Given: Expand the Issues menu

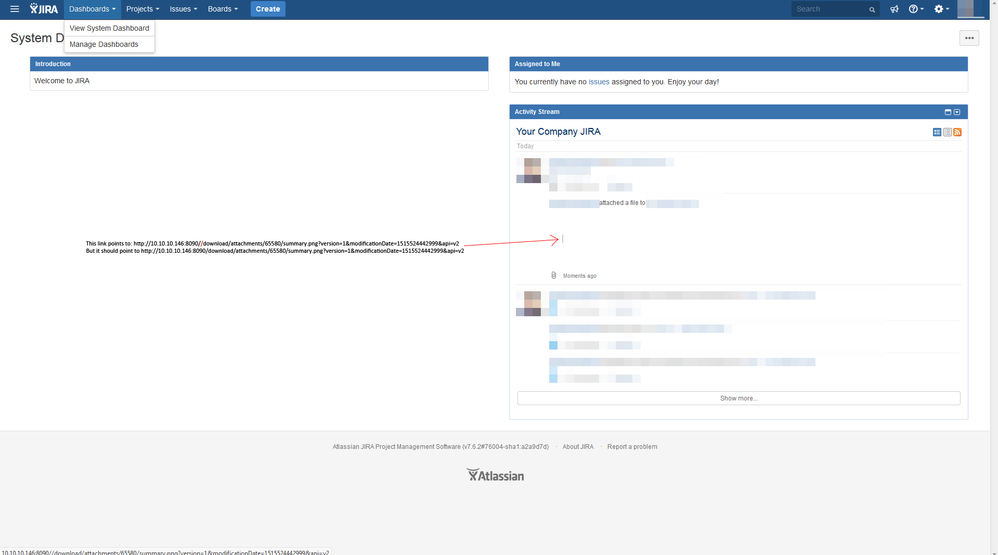Looking at the screenshot, I should coord(183,9).
